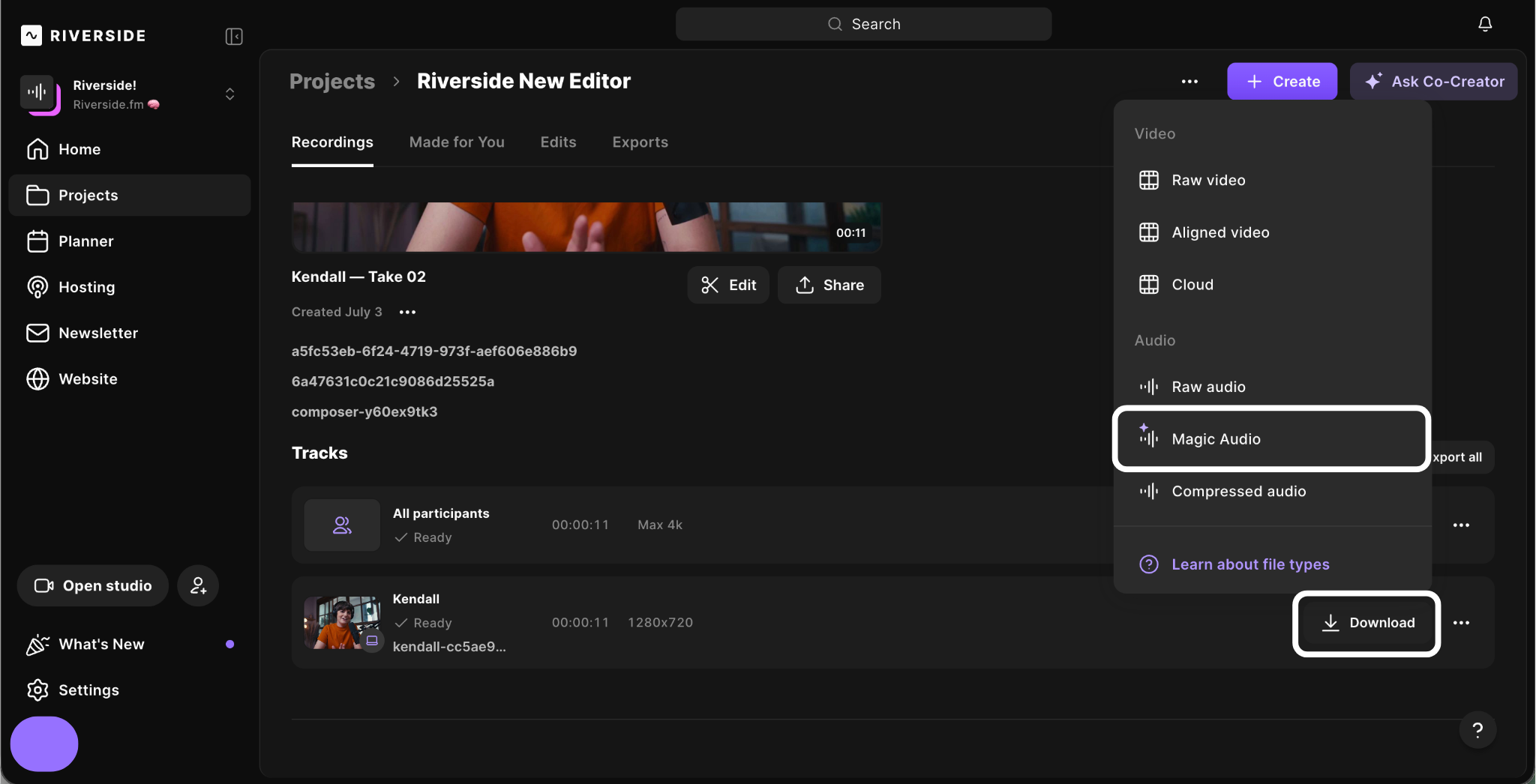Open What's New
1536x784 pixels.
coord(130,644)
